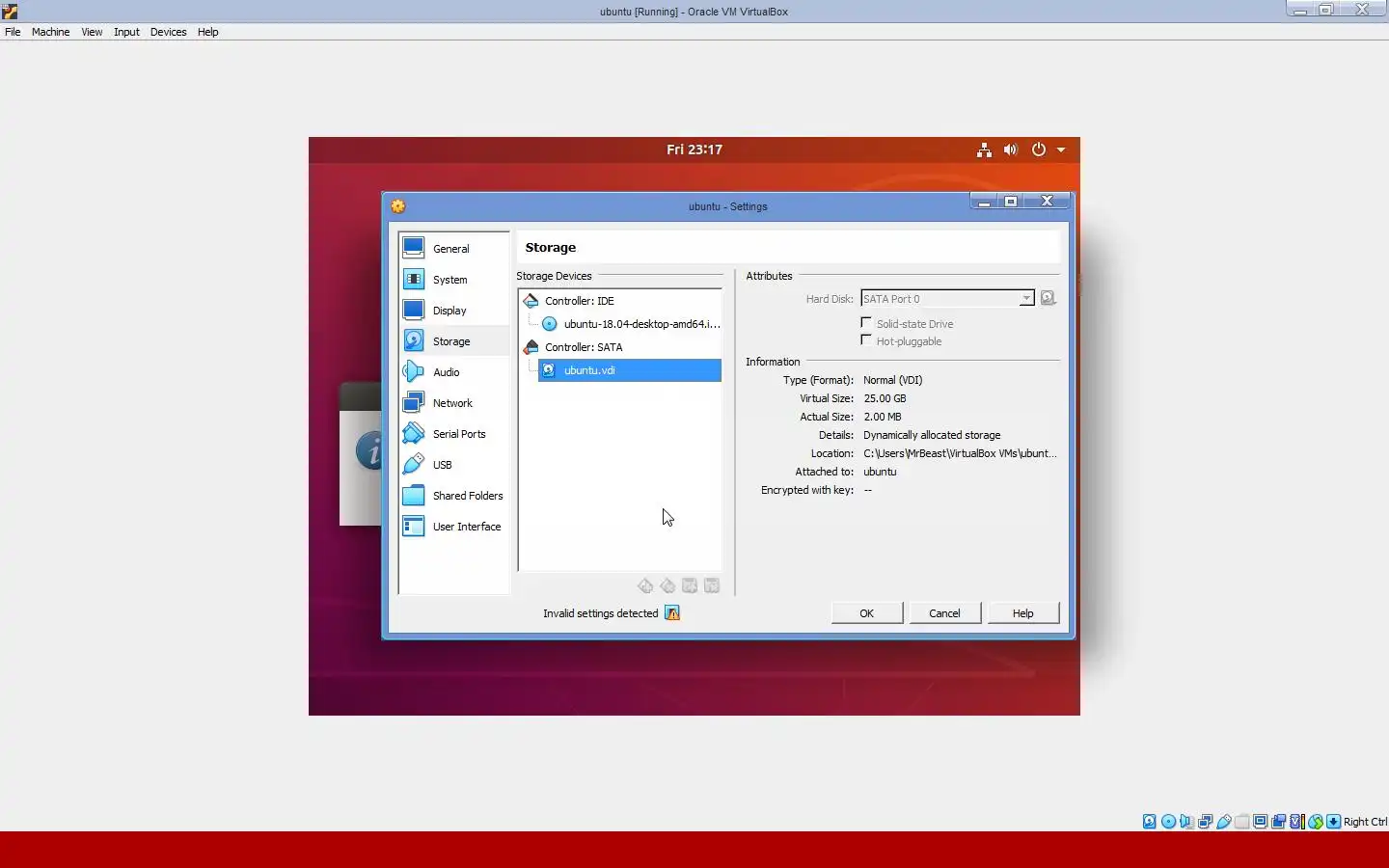Select the ubuntu.vdi disk item
This screenshot has width=1389, height=868.
click(x=630, y=370)
